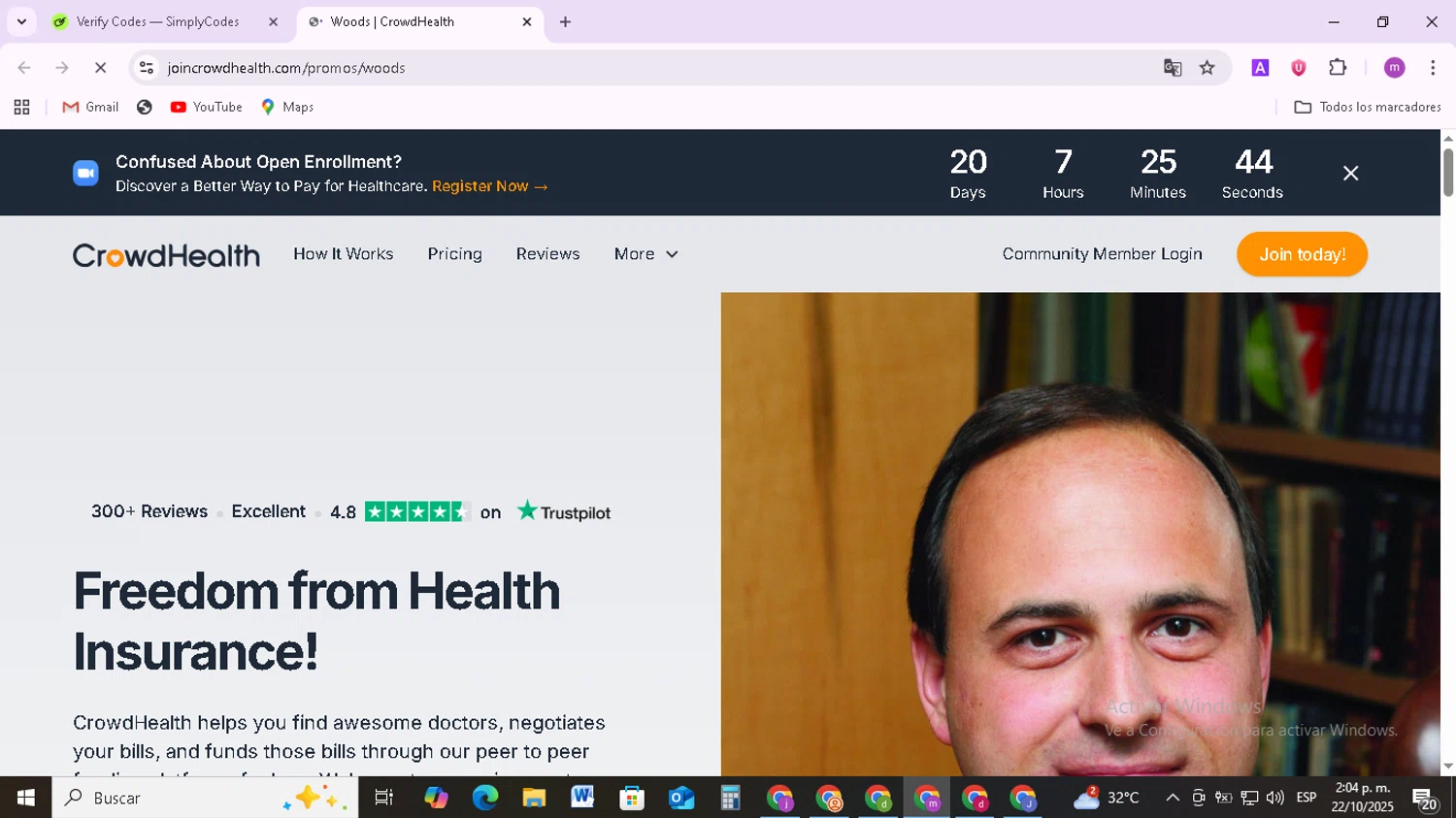Image resolution: width=1456 pixels, height=818 pixels.
Task: Click the page vertical scrollbar thumb
Action: [x=1448, y=173]
